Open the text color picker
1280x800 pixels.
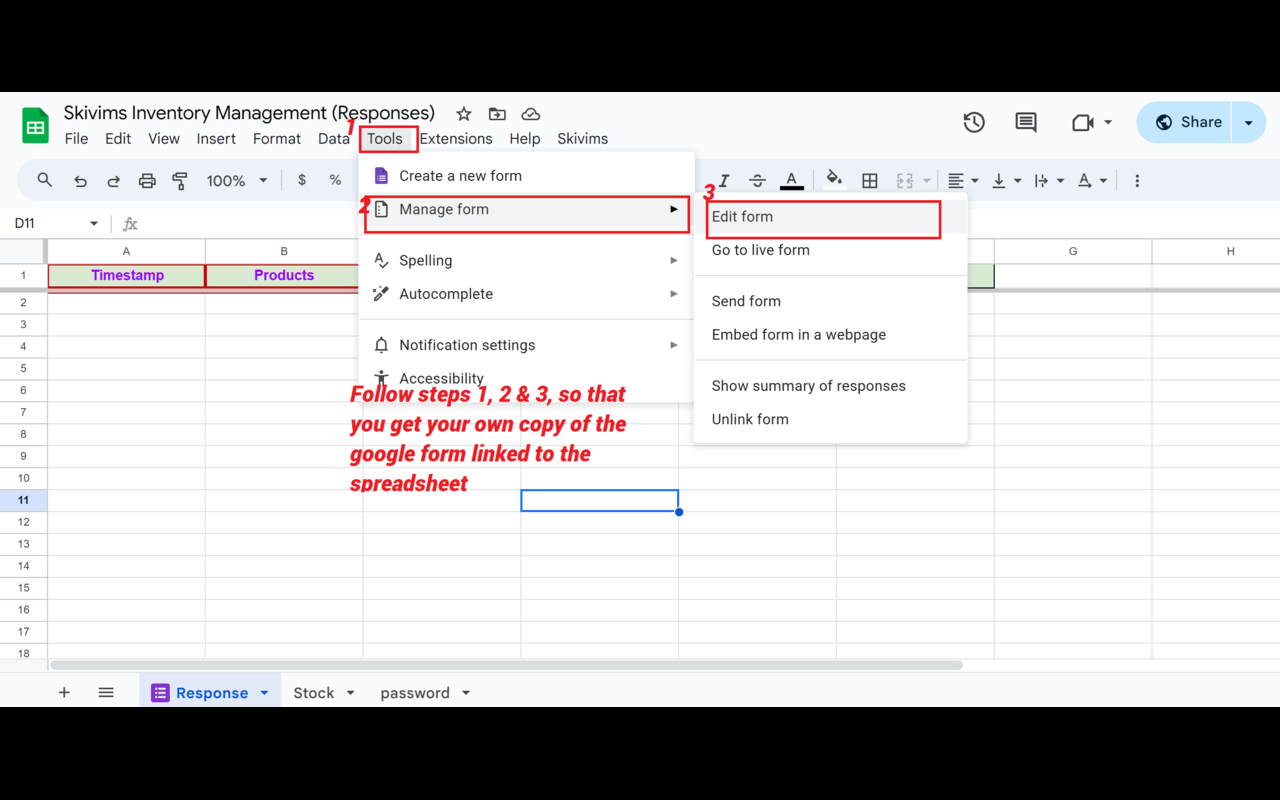tap(791, 181)
